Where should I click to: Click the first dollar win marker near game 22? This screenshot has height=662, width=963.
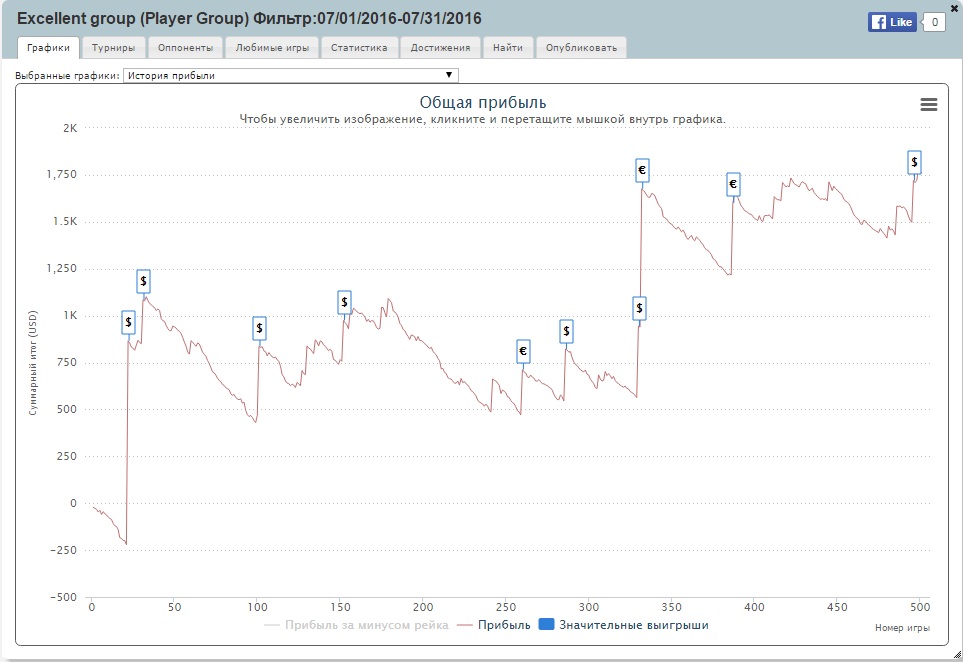128,322
